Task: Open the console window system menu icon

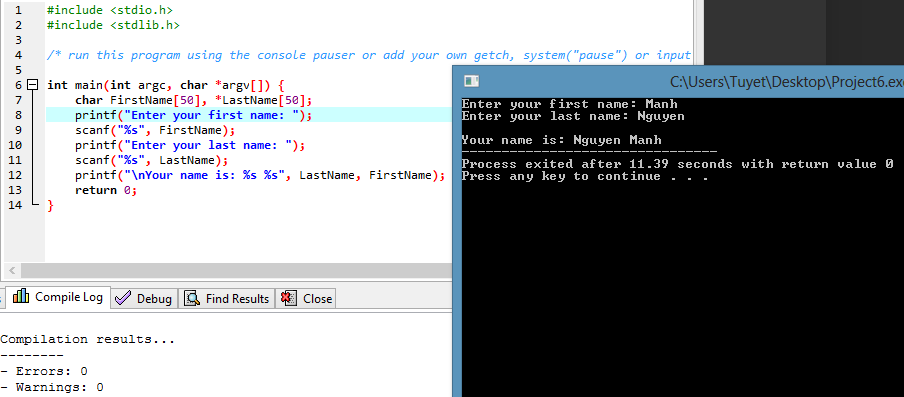Action: tap(472, 82)
